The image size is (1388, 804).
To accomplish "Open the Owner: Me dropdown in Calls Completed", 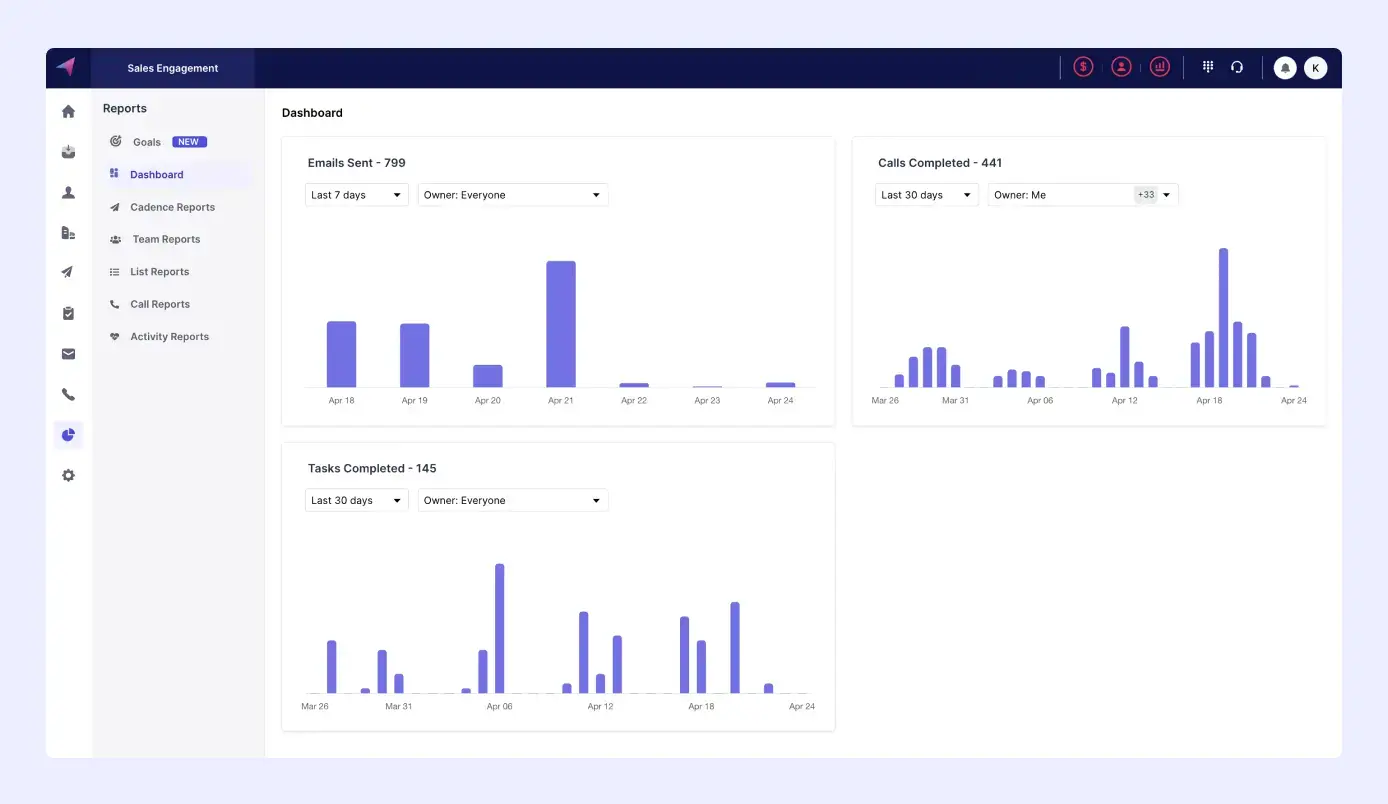I will click(x=1082, y=194).
